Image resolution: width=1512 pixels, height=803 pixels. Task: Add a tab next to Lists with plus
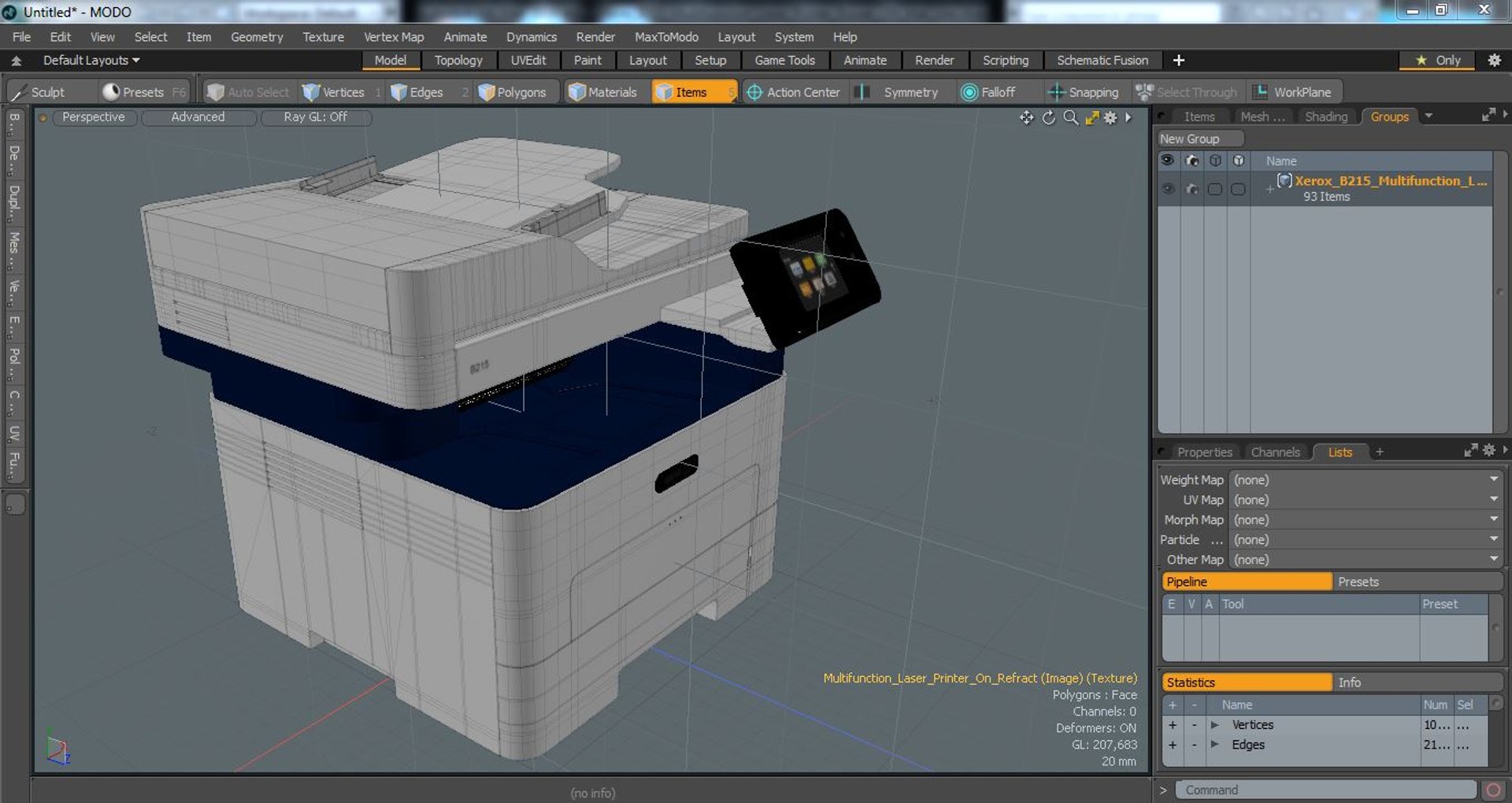pyautogui.click(x=1379, y=452)
